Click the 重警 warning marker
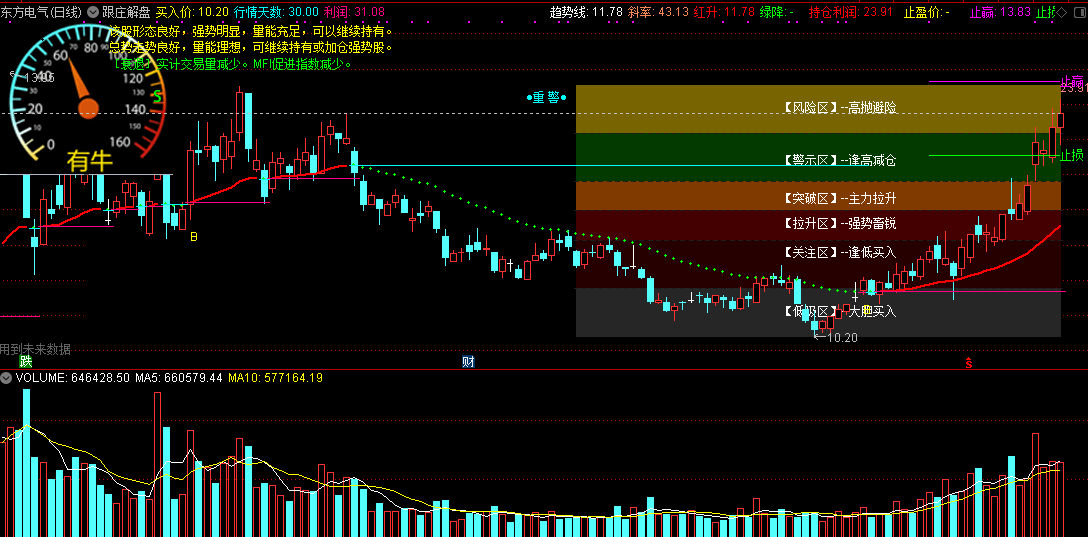1088x537 pixels. point(546,97)
